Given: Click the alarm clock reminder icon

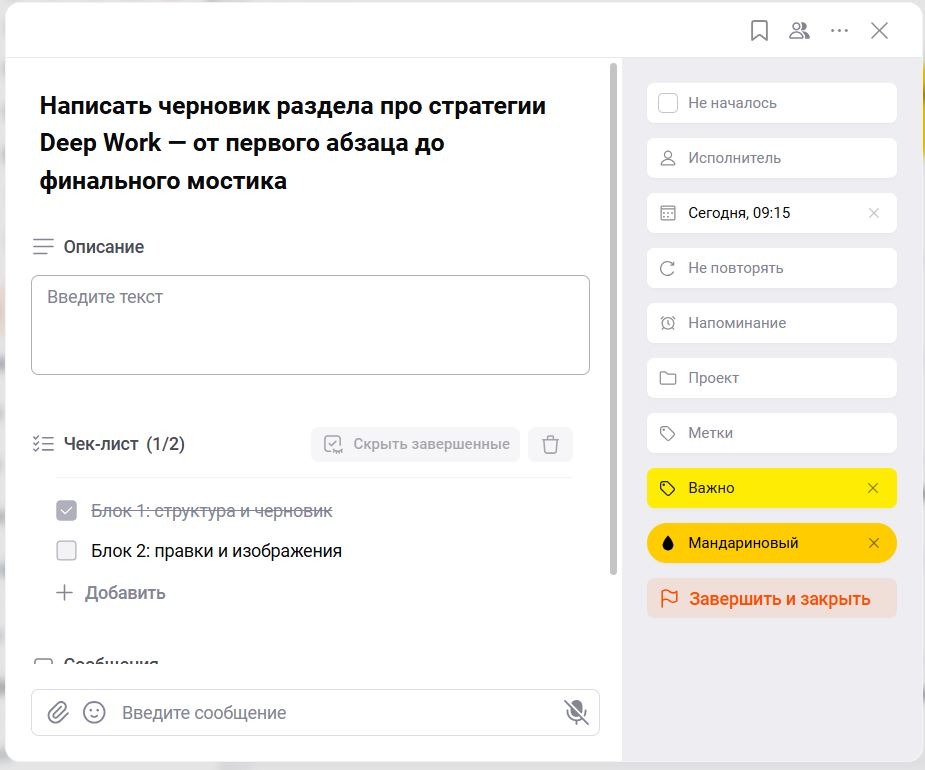Looking at the screenshot, I should tap(668, 323).
